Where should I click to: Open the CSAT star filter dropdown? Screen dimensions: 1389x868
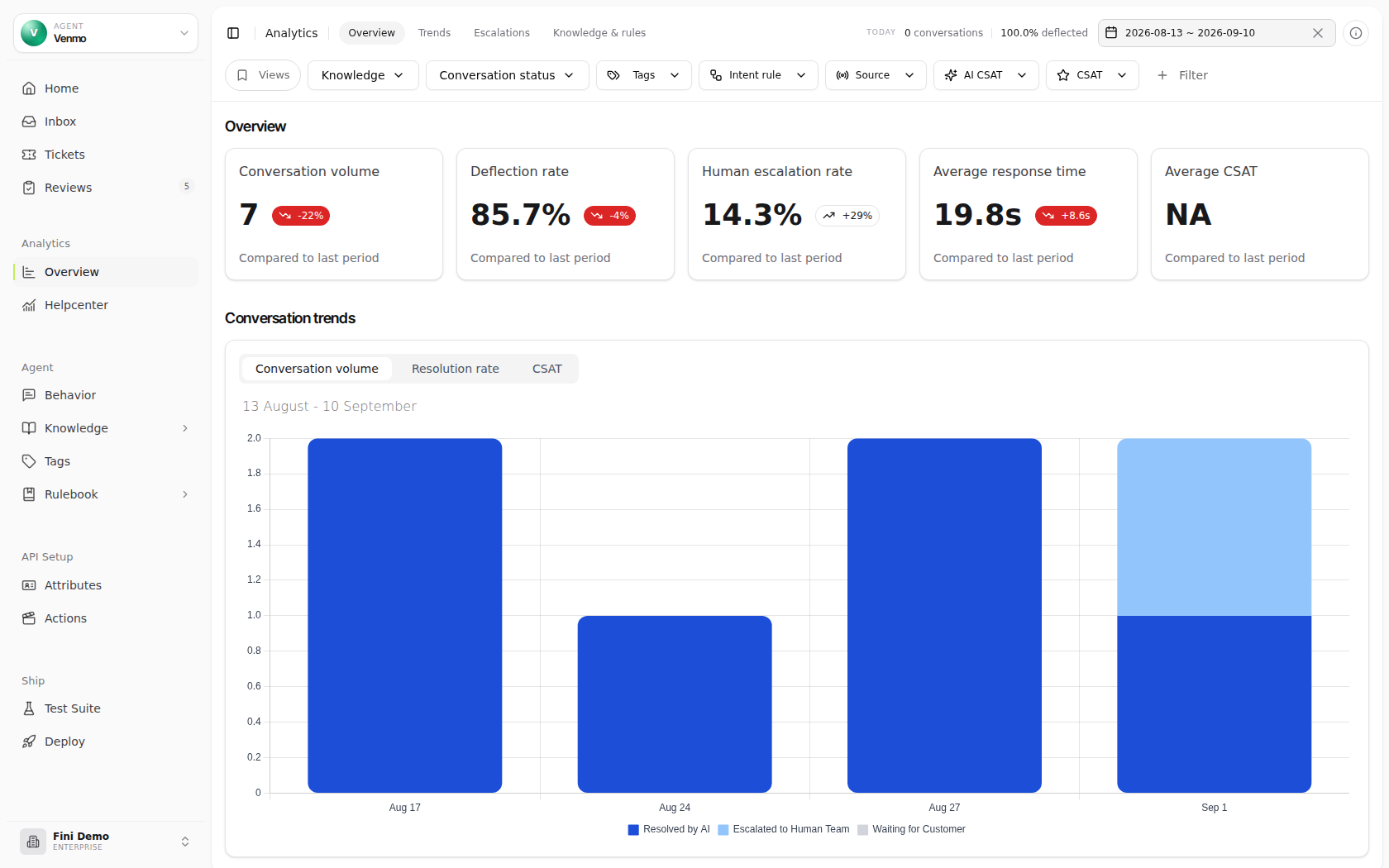tap(1092, 75)
